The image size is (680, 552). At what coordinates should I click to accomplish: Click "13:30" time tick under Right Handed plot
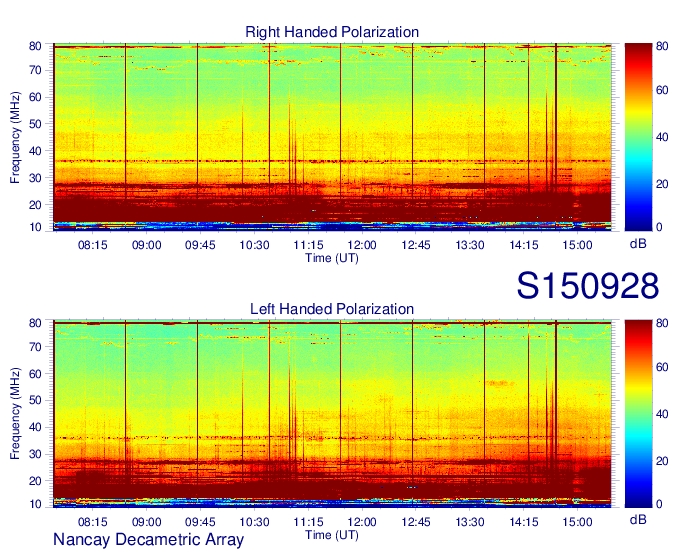pos(470,245)
